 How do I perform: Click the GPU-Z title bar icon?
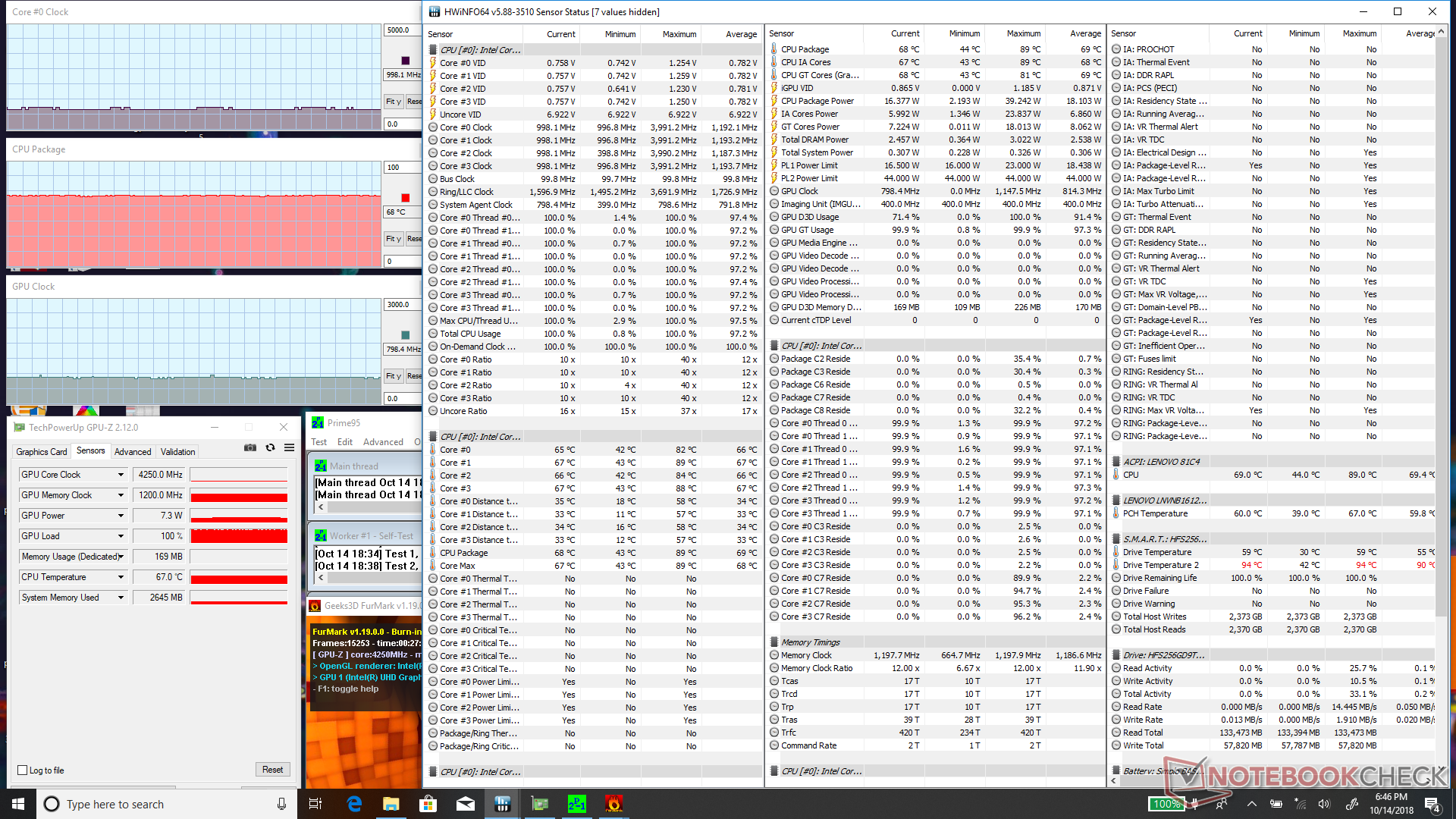point(20,428)
